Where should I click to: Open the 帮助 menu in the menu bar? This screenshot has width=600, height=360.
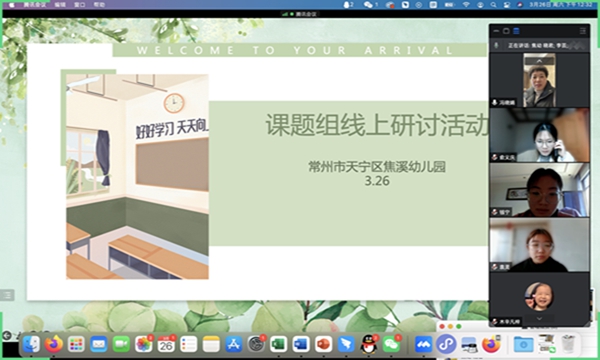(x=99, y=5)
